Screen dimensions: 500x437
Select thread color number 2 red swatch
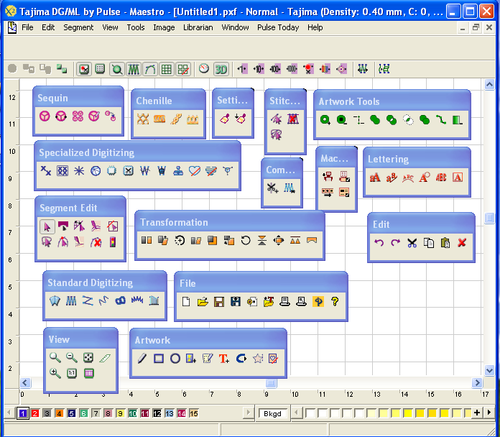pos(35,413)
